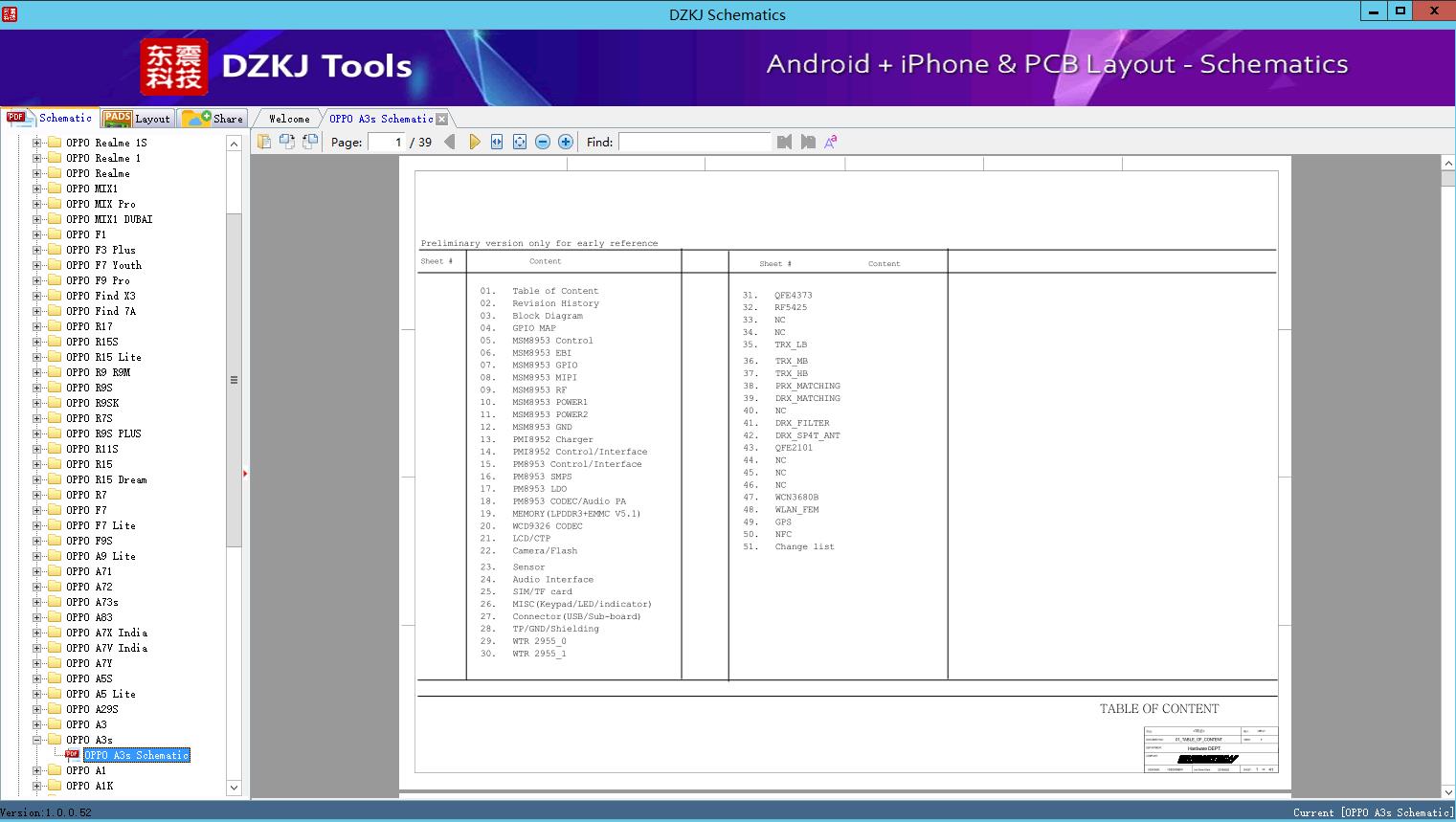Image resolution: width=1456 pixels, height=822 pixels.
Task: Expand the OPPO A1K folder
Action: [x=36, y=786]
